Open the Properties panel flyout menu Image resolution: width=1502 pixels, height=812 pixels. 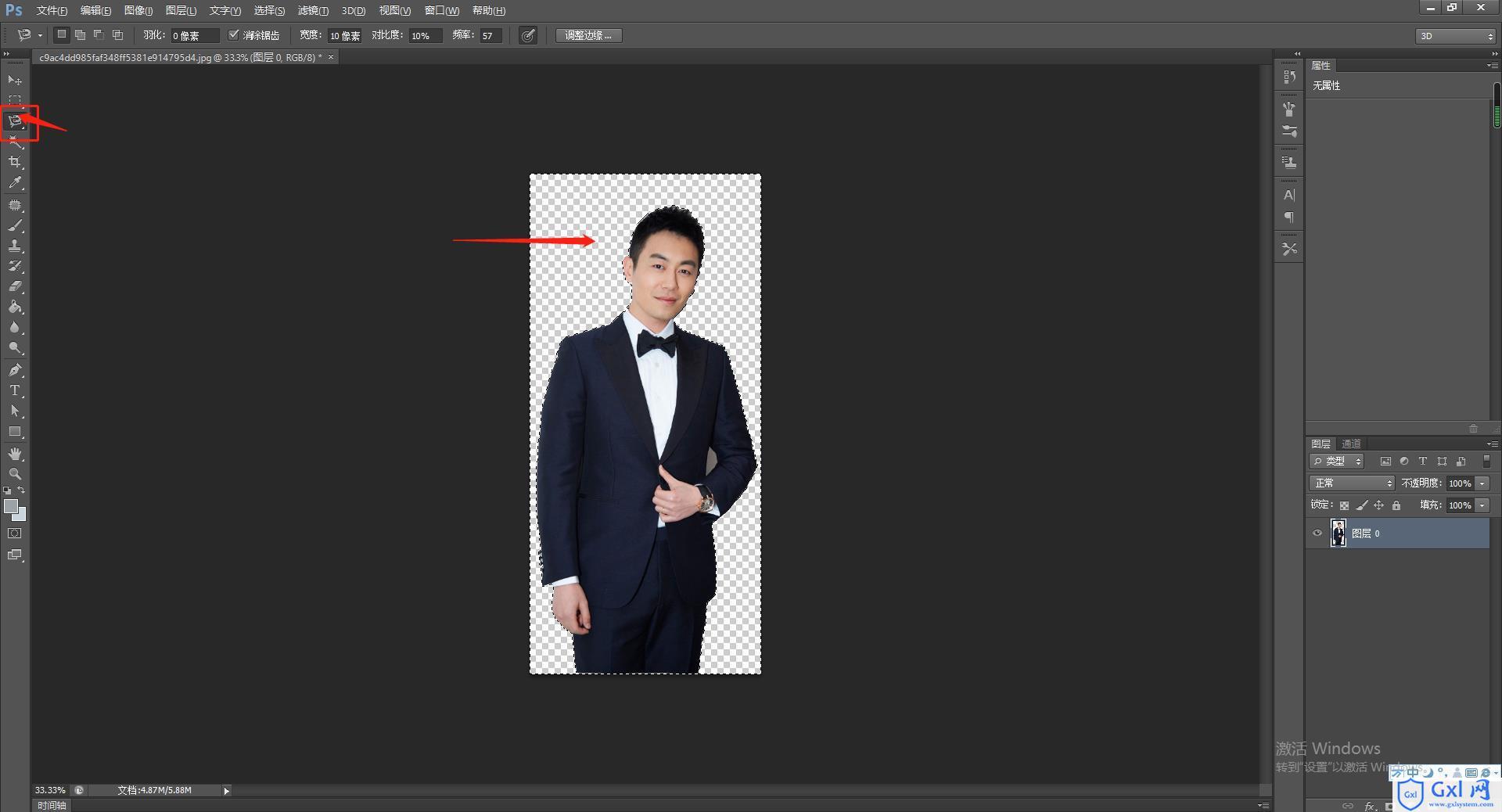(1492, 65)
